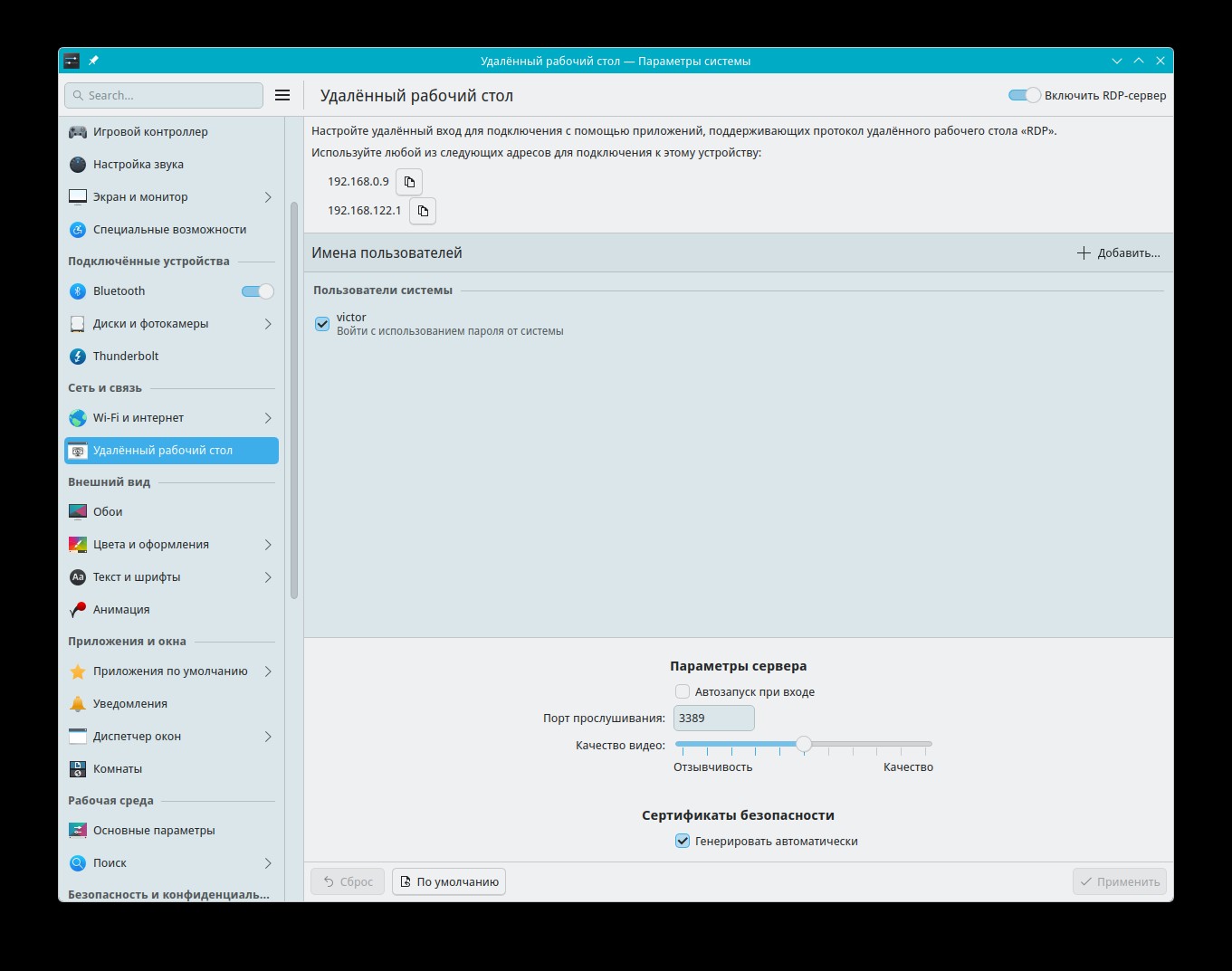Click the Добавить... button
The width and height of the screenshot is (1232, 971).
(x=1118, y=253)
